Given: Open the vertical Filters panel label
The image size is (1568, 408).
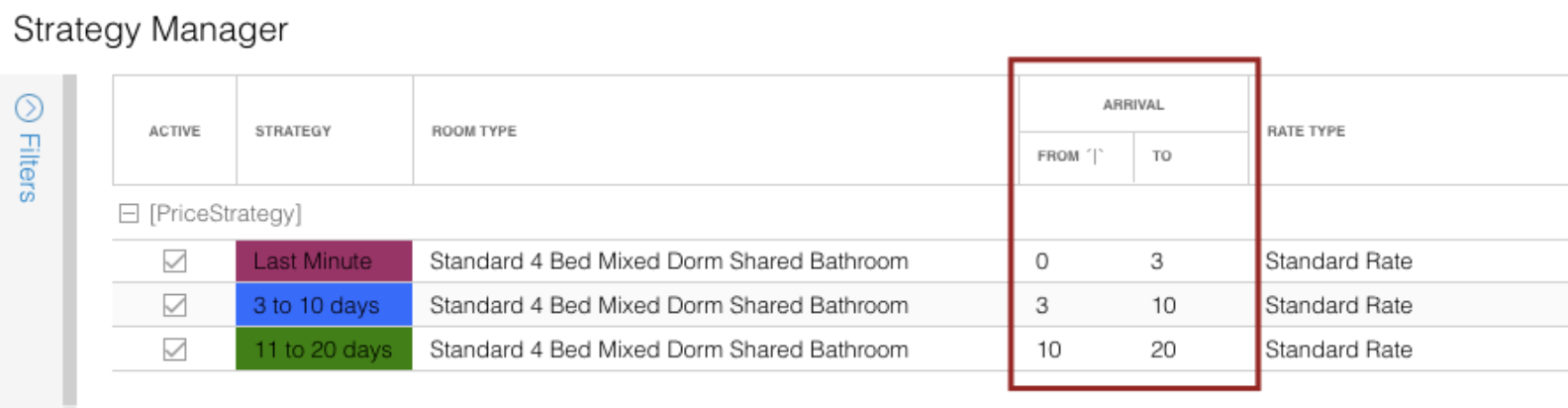Looking at the screenshot, I should pos(30,167).
